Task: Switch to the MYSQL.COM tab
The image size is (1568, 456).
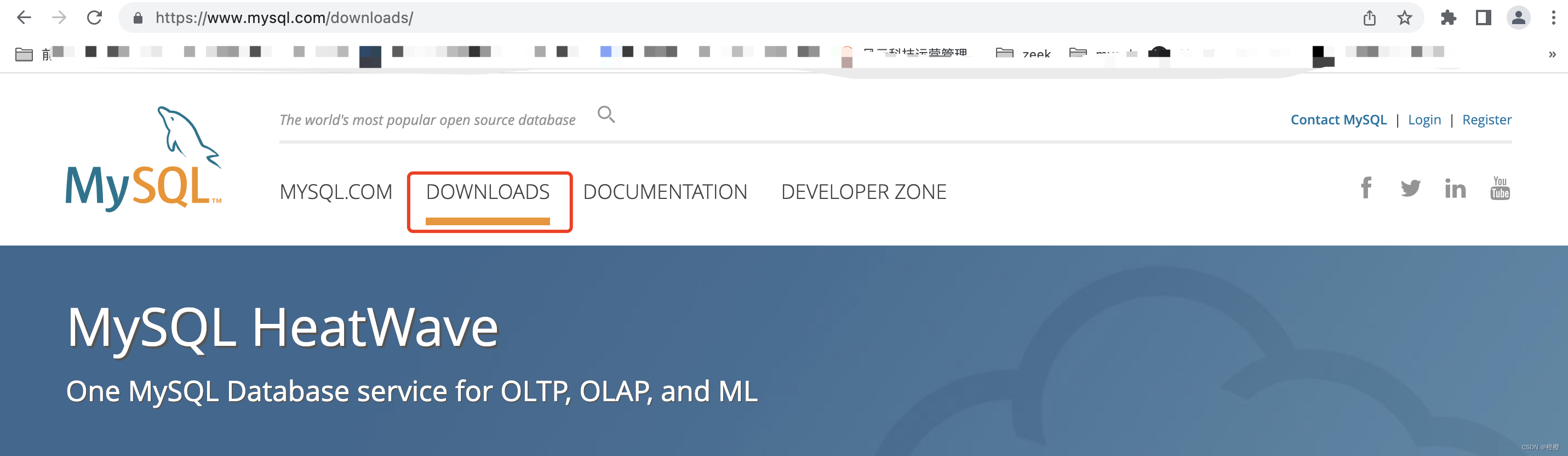Action: point(336,192)
